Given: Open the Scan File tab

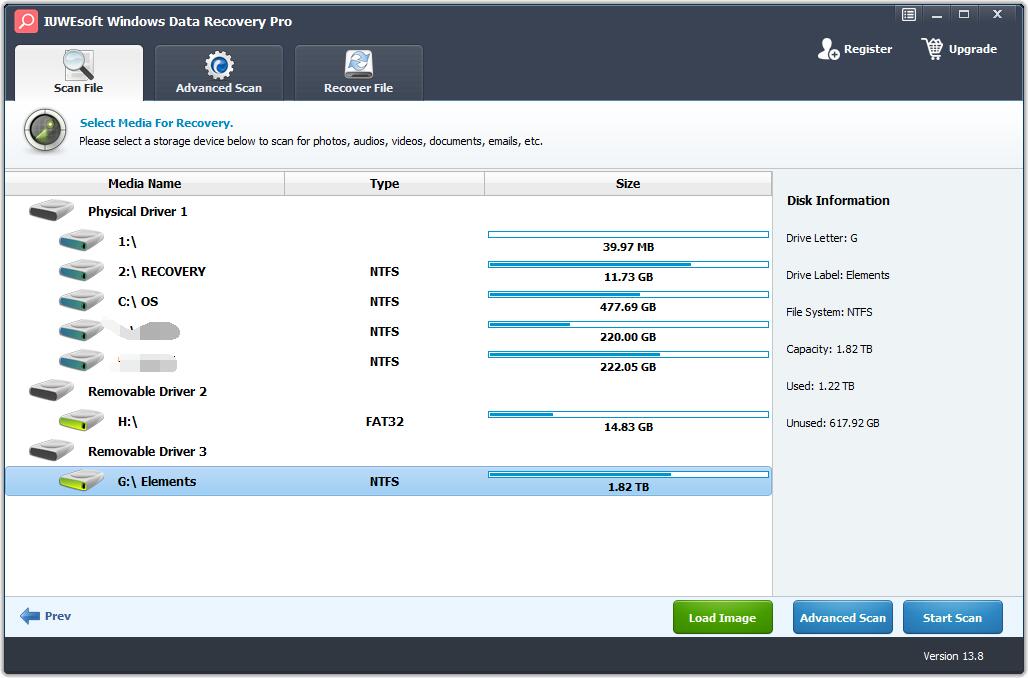Looking at the screenshot, I should pos(79,73).
